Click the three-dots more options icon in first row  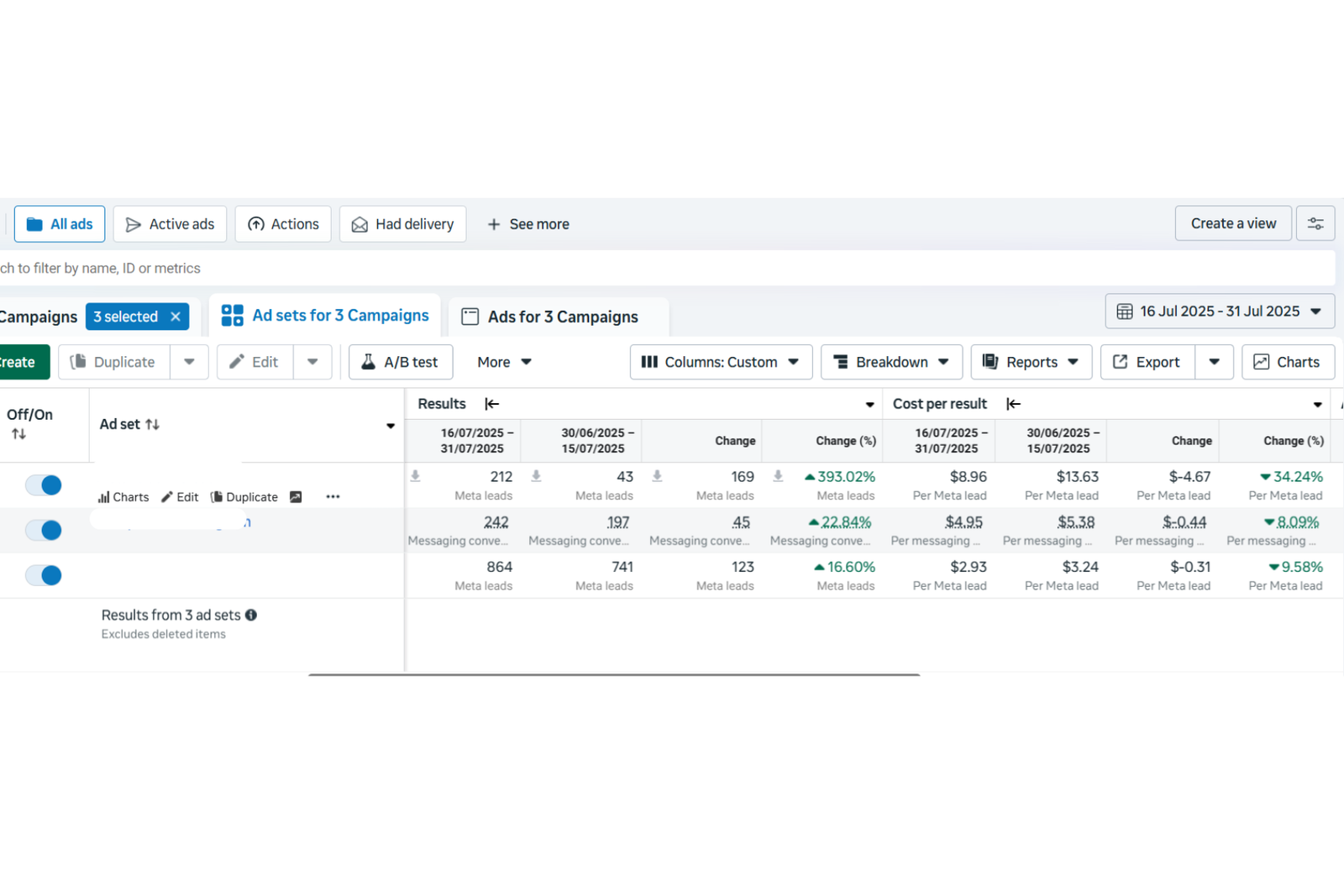pyautogui.click(x=333, y=496)
